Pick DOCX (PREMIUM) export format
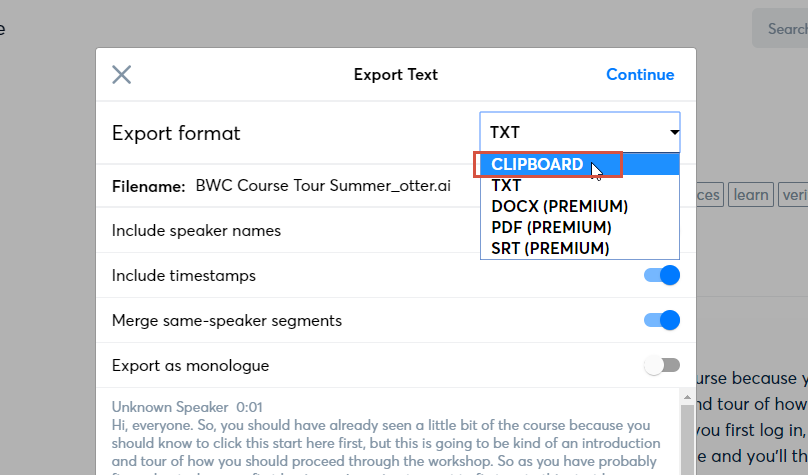Image resolution: width=808 pixels, height=475 pixels. (x=559, y=206)
